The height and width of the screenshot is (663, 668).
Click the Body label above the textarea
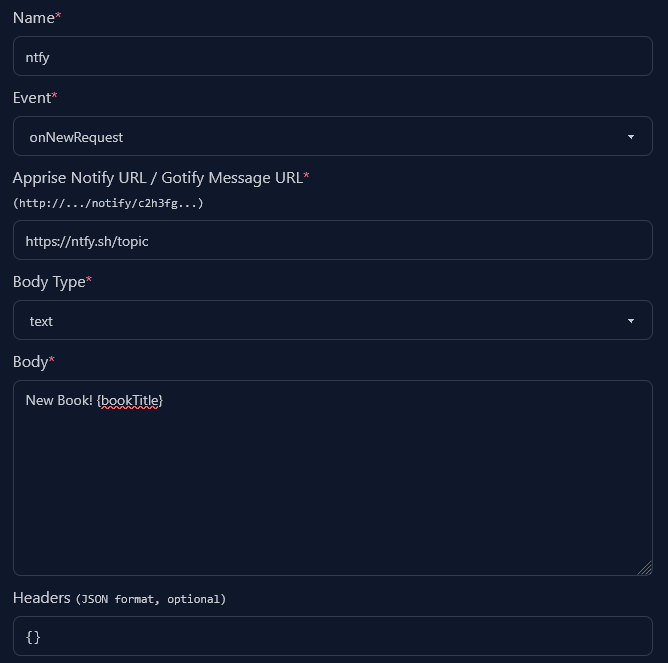(x=30, y=362)
